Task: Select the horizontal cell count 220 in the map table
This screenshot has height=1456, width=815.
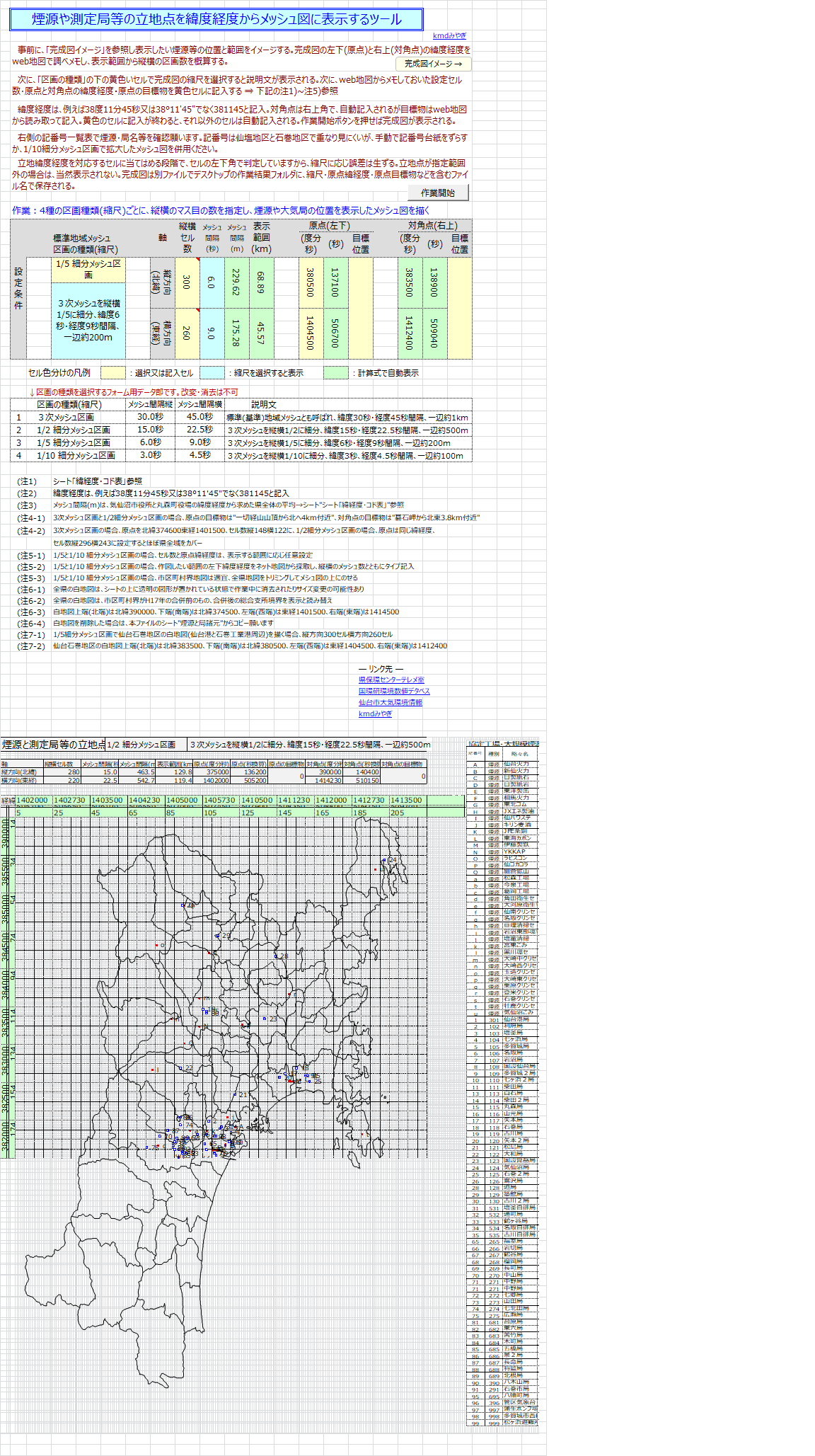Action: 62,780
